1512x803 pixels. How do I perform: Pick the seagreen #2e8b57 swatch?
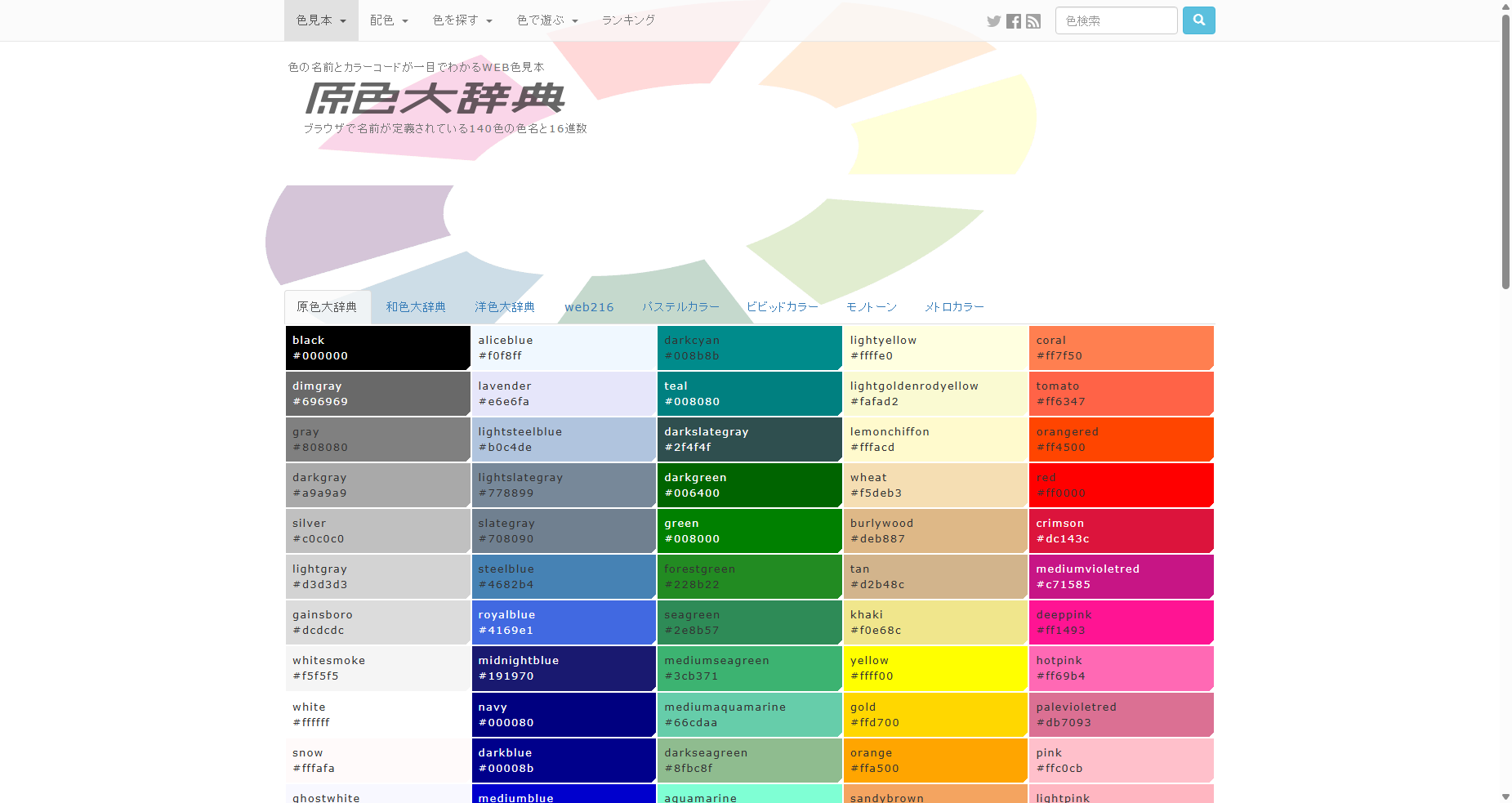pyautogui.click(x=750, y=622)
